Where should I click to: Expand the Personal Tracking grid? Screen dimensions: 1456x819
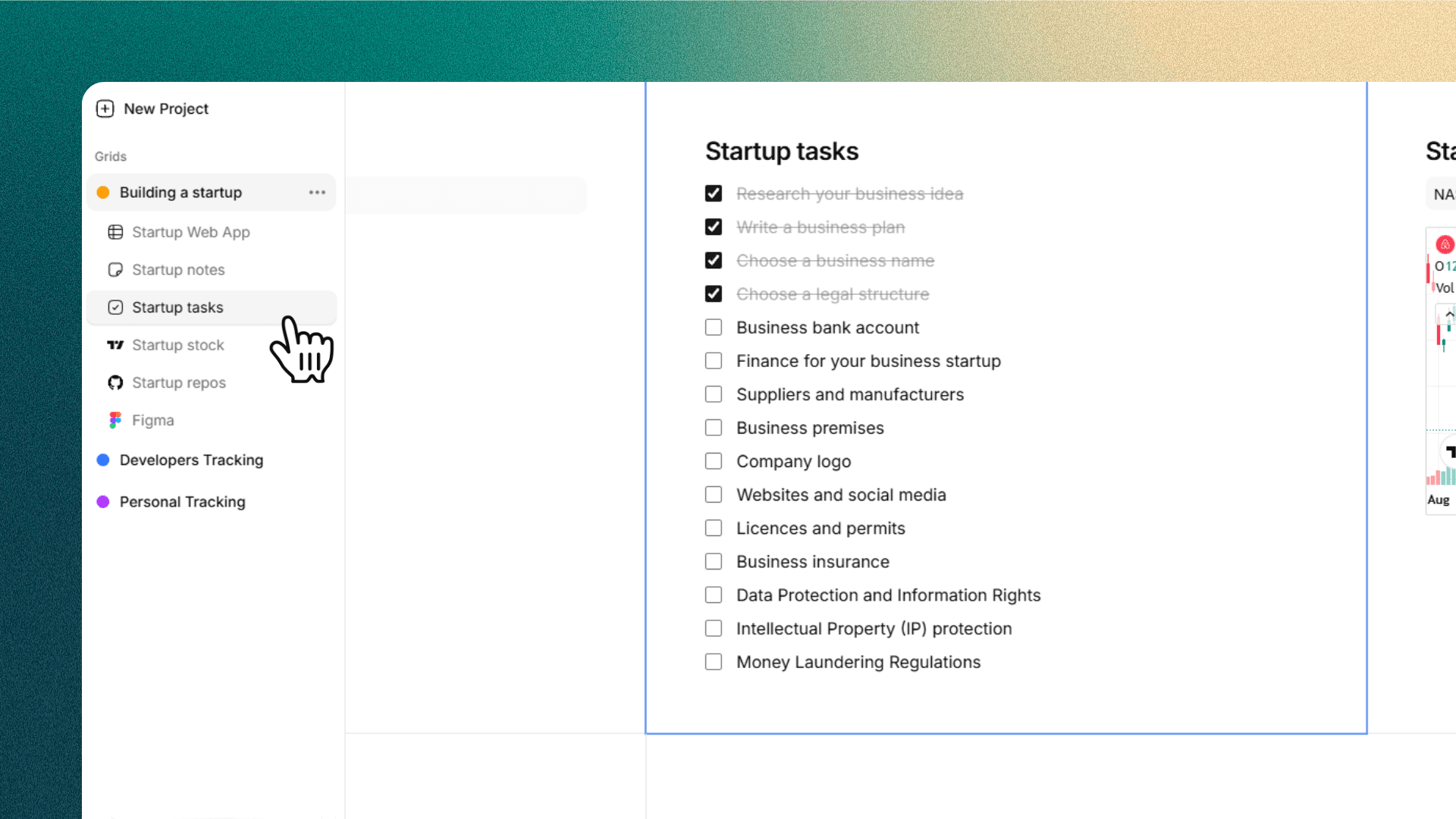pyautogui.click(x=182, y=502)
